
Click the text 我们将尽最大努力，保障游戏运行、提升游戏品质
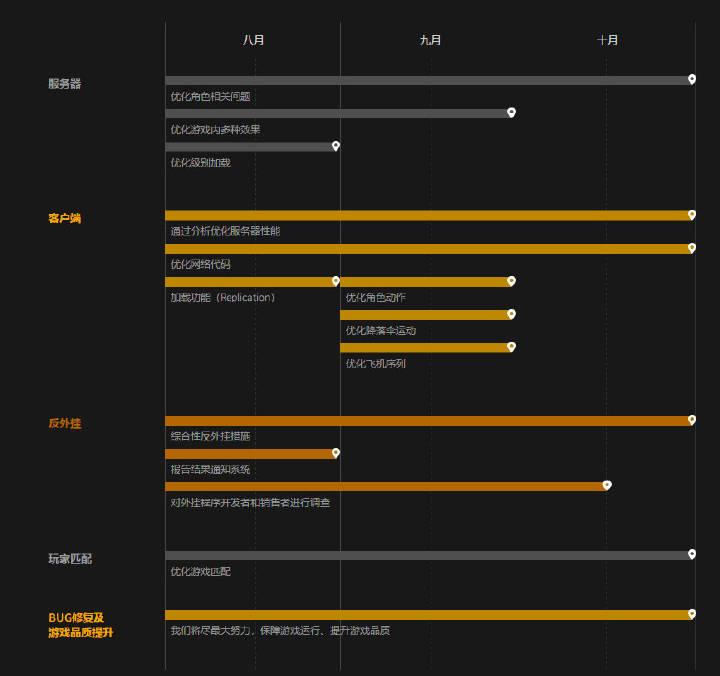click(x=280, y=631)
